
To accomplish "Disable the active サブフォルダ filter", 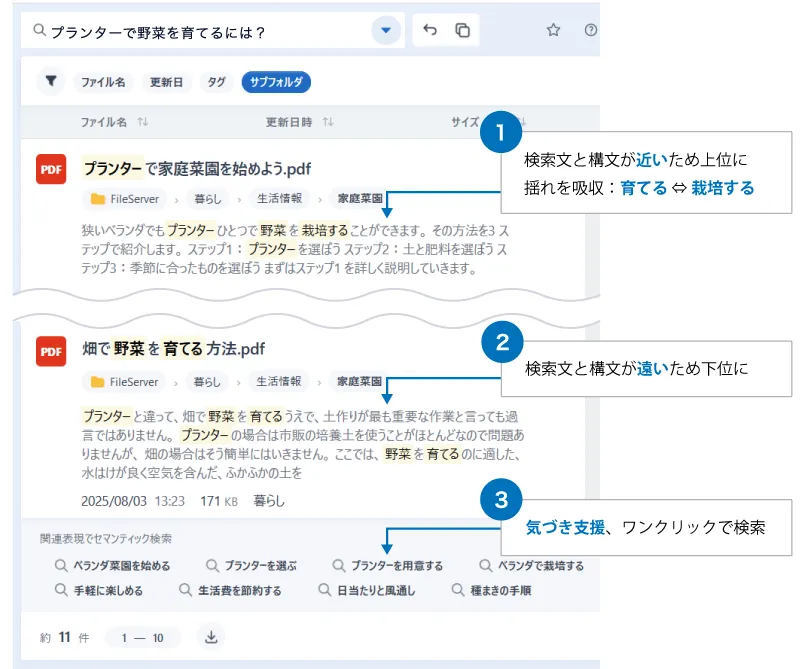I will click(275, 83).
